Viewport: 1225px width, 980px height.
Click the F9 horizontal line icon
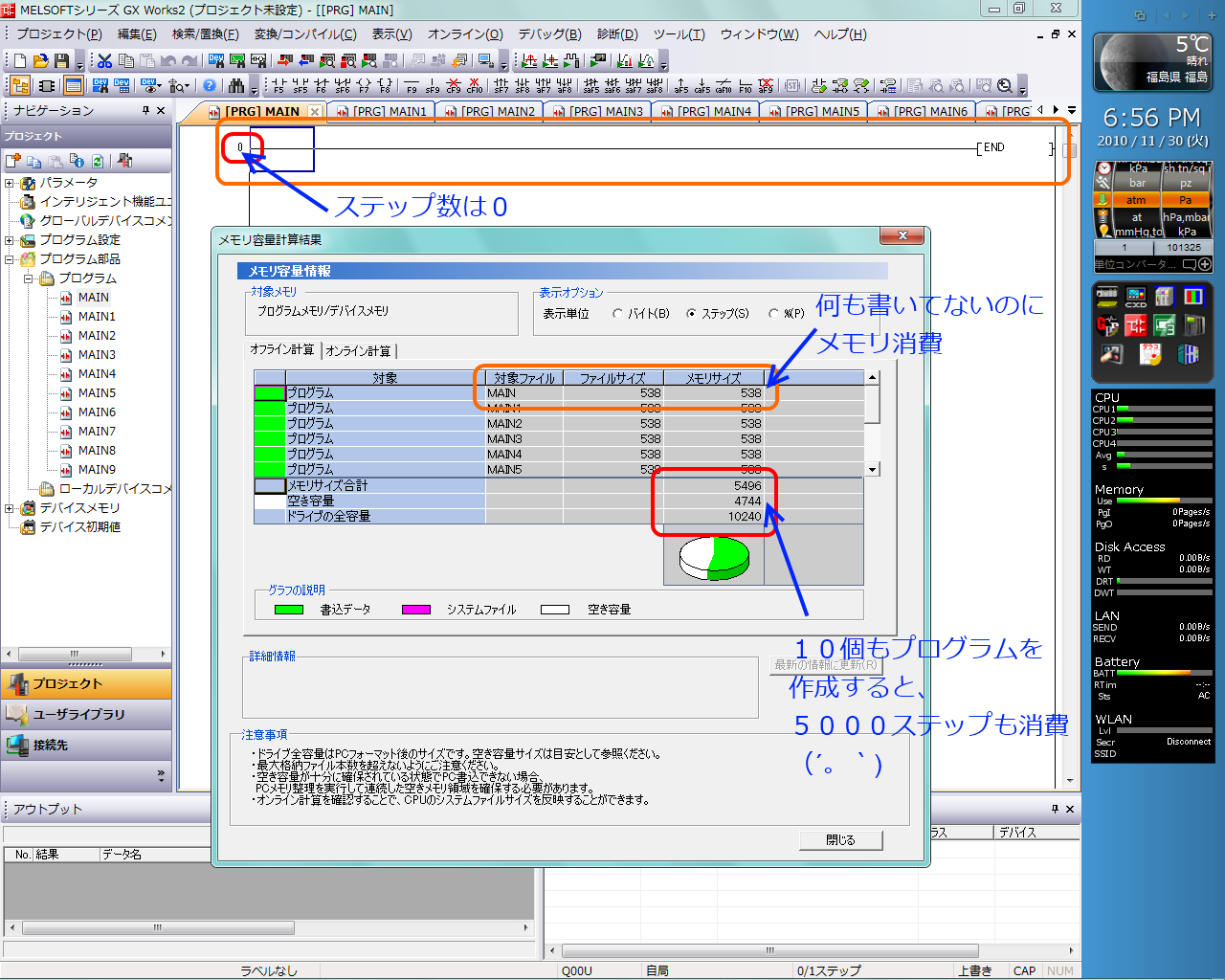click(x=412, y=86)
